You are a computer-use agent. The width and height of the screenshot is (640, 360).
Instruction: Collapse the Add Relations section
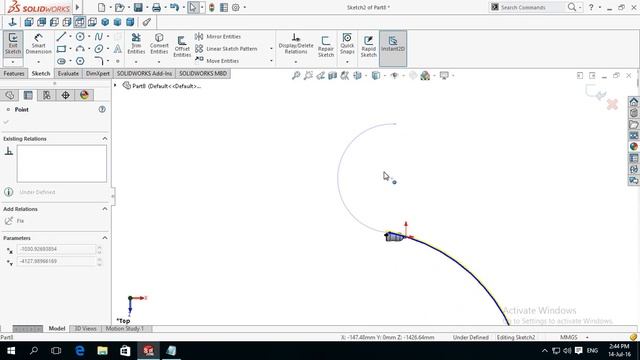click(x=105, y=209)
